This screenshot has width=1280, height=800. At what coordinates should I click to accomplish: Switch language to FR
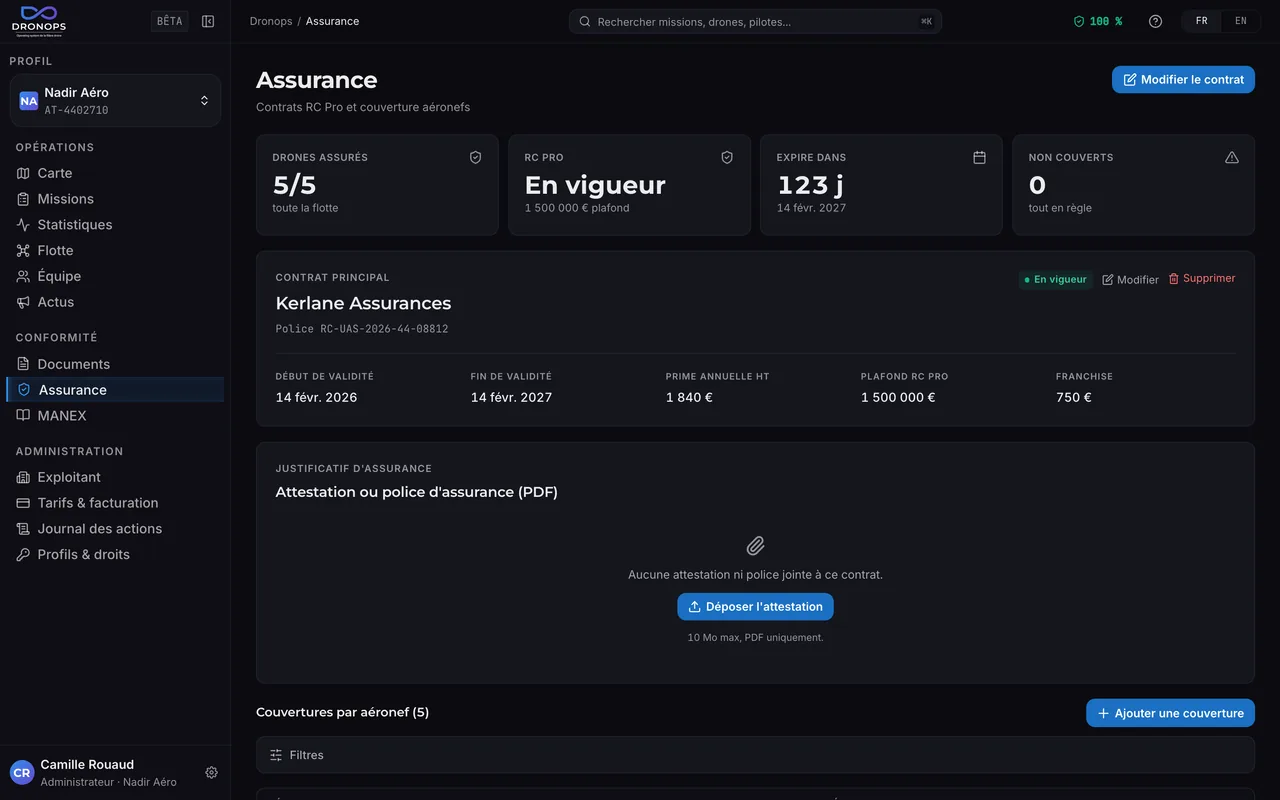pyautogui.click(x=1201, y=21)
